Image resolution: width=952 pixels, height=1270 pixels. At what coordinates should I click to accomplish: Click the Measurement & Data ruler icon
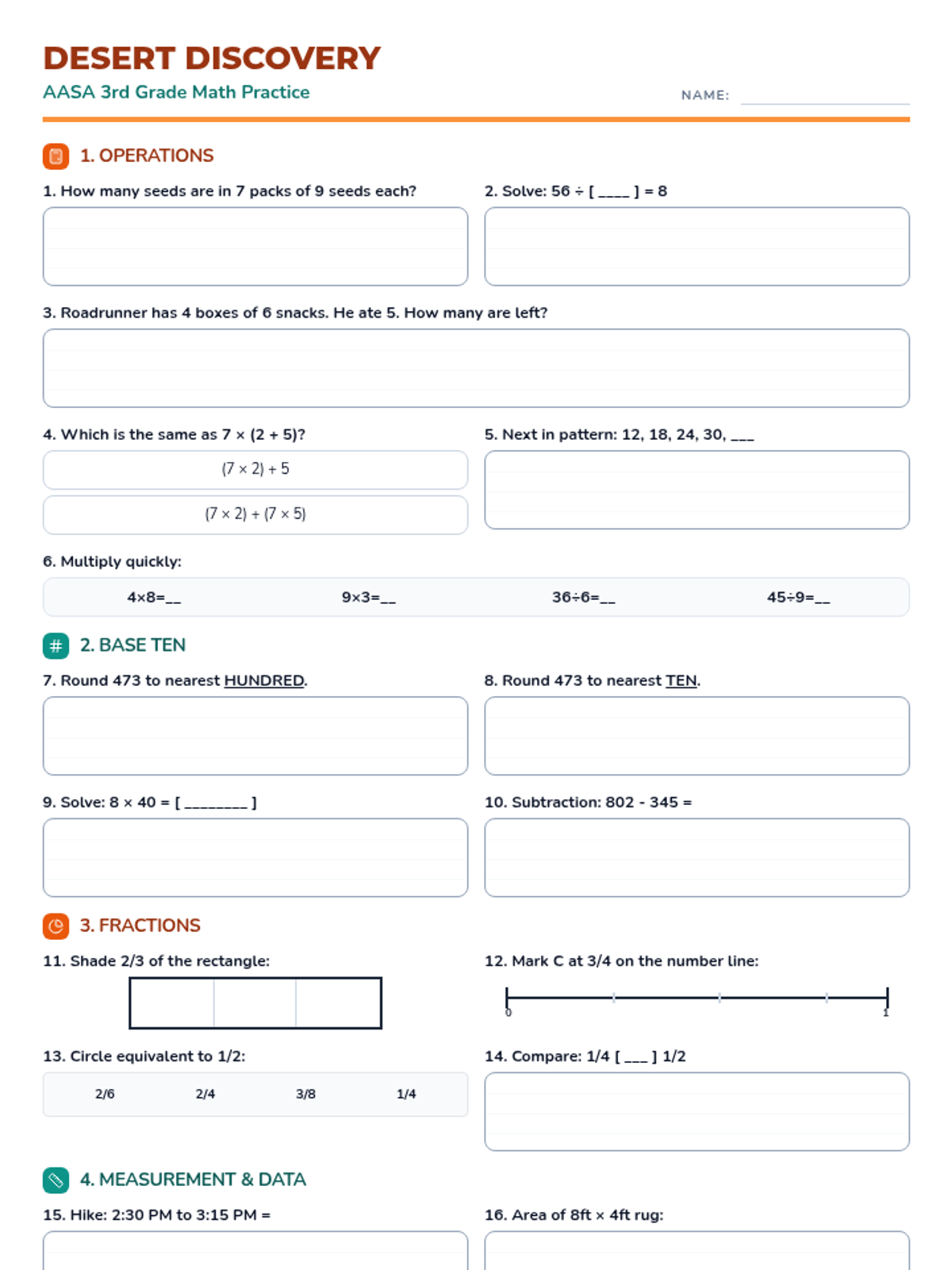(56, 1180)
